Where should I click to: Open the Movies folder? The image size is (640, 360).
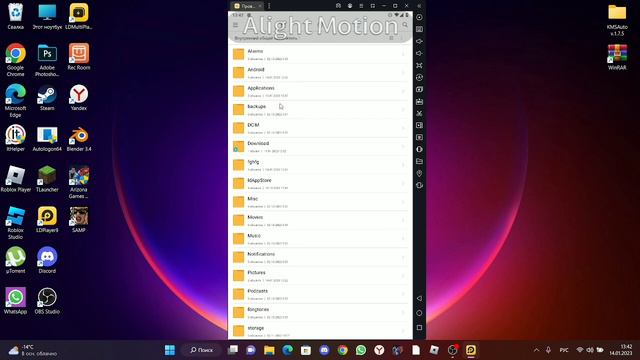[320, 220]
